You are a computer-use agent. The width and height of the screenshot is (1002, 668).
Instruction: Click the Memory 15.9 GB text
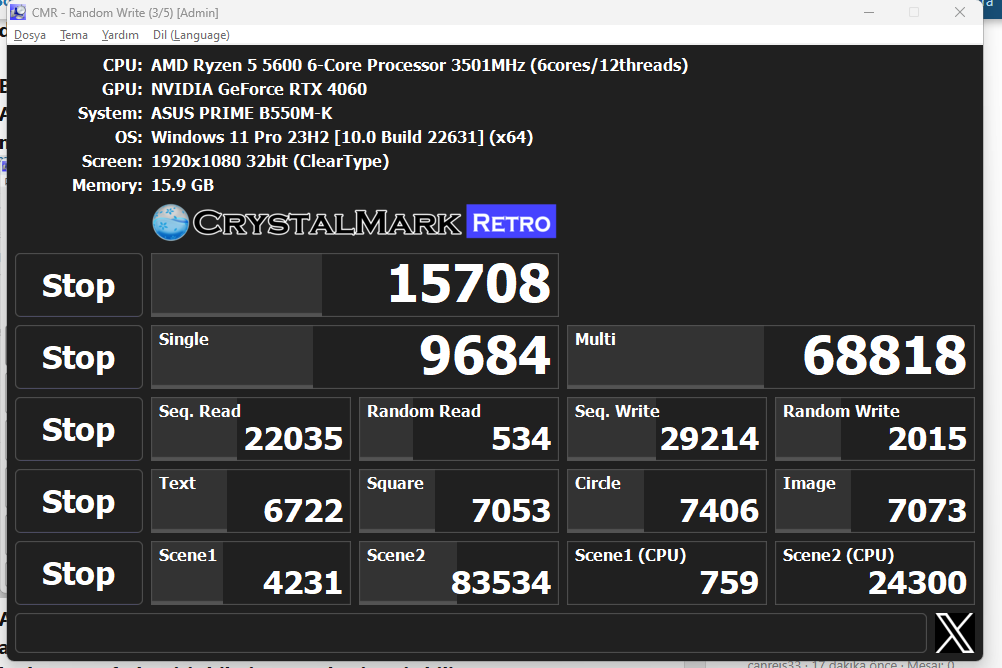(x=182, y=185)
